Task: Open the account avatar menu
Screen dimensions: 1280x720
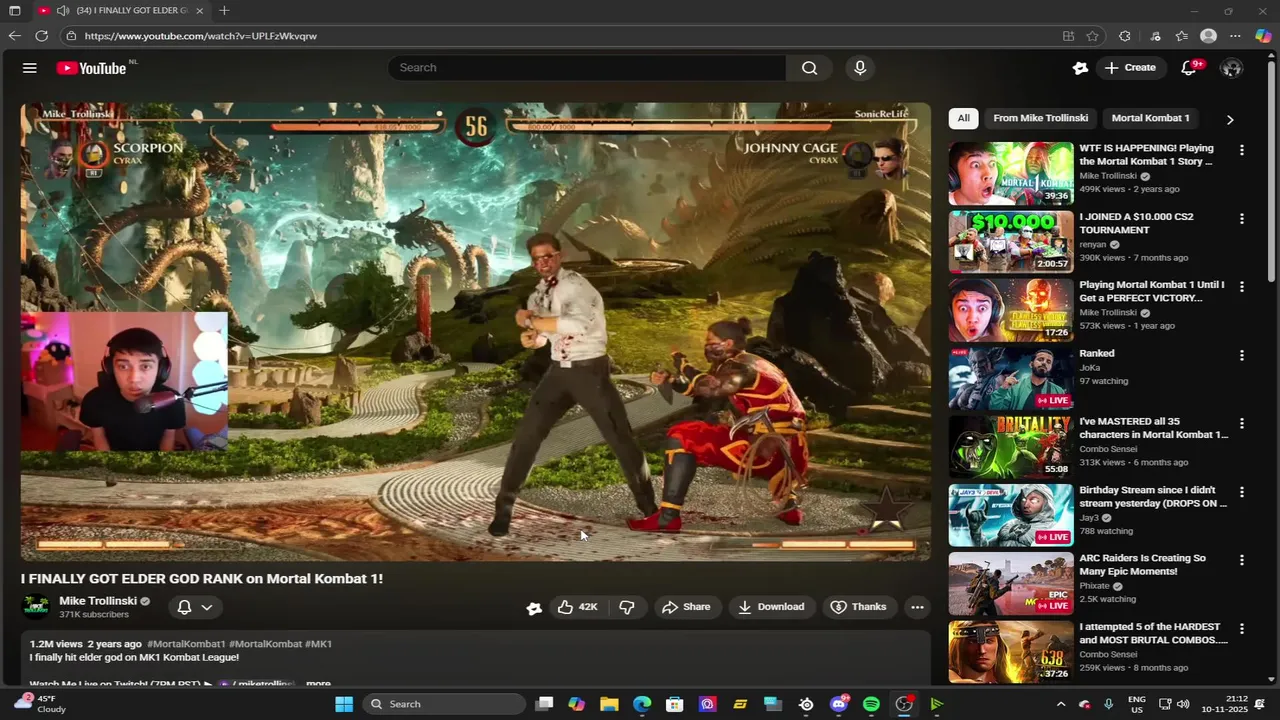Action: 1231,68
